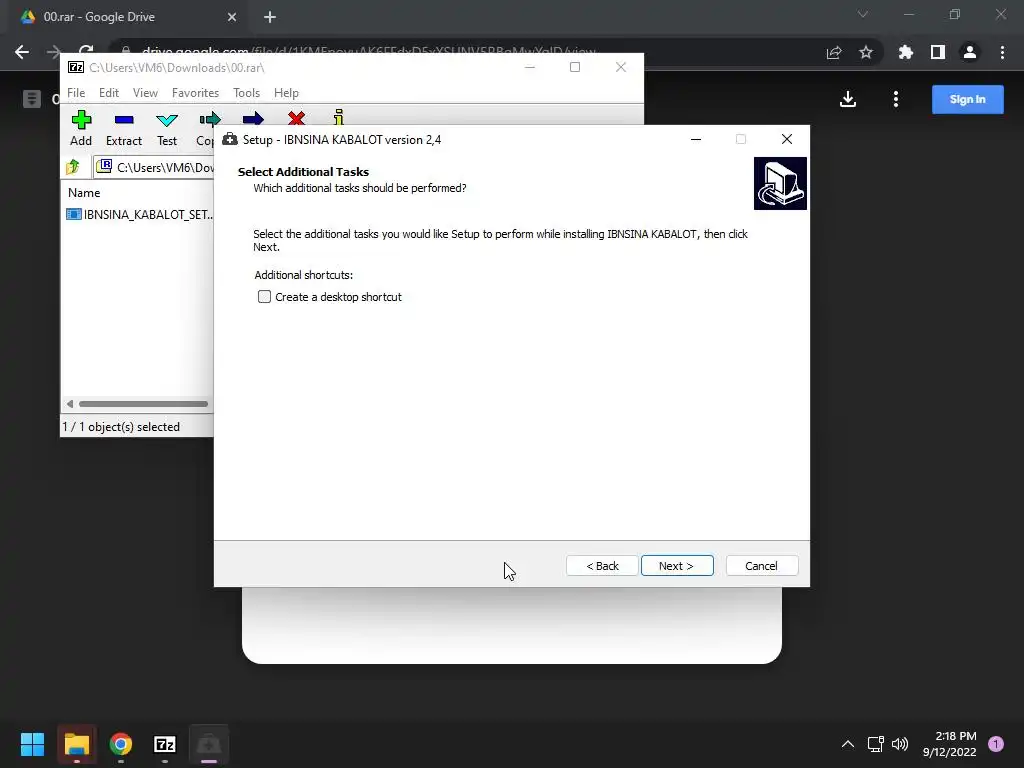Screen dimensions: 1024x768
Task: Open the Help menu in 7-Zip
Action: (x=286, y=93)
